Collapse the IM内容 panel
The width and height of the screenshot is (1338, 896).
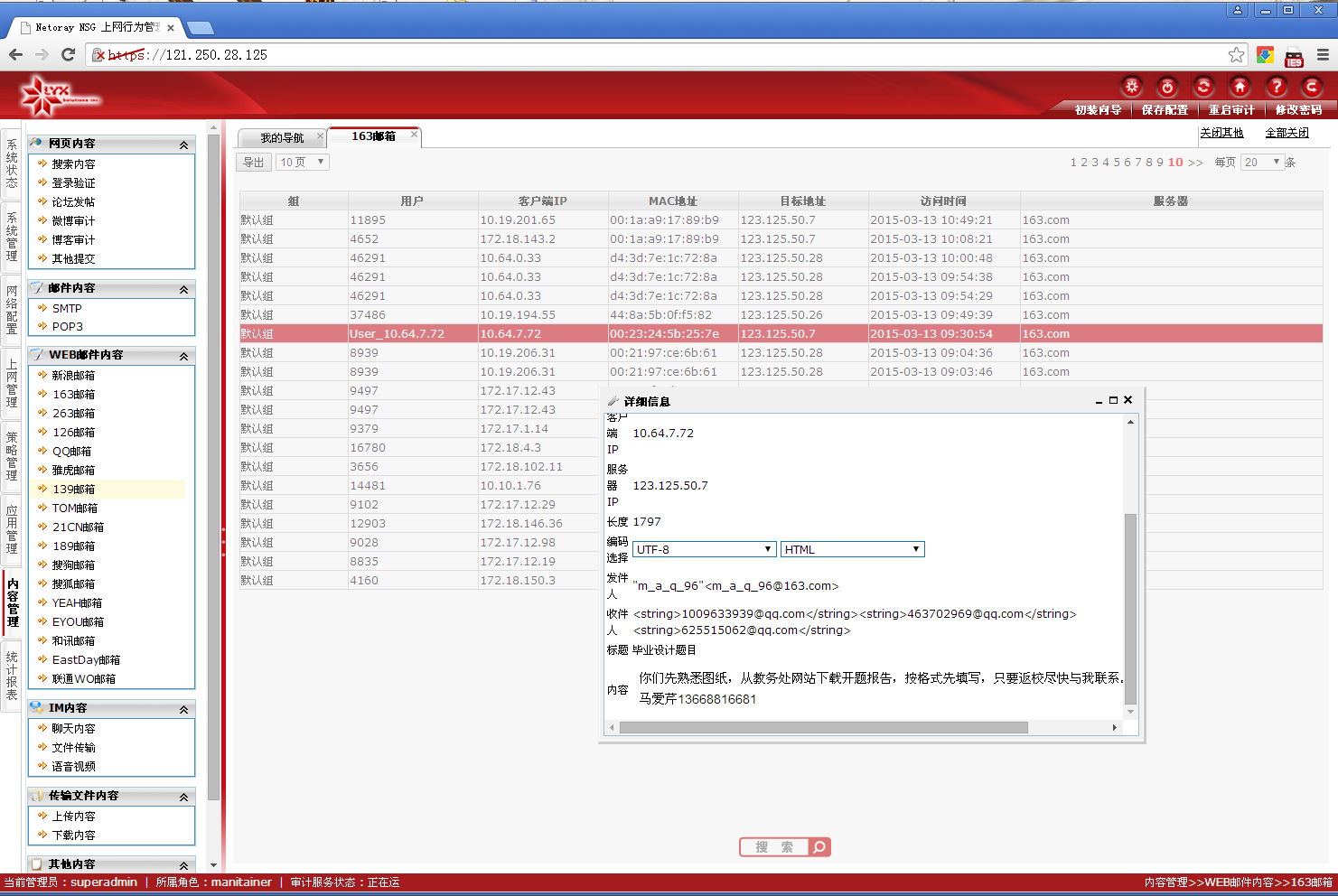[183, 709]
